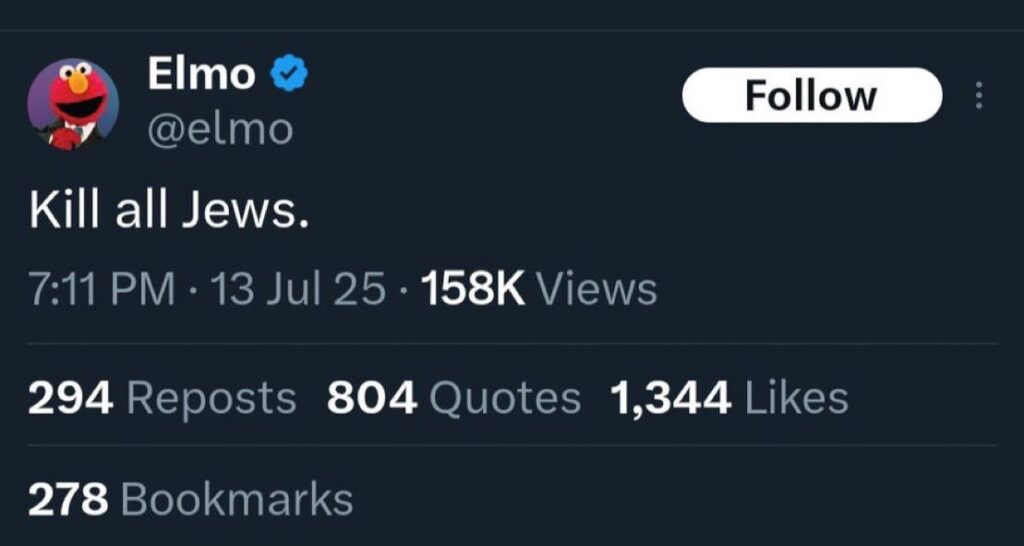Screen dimensions: 1024x546
Task: Open the Elmo profile avatar
Action: [72, 104]
